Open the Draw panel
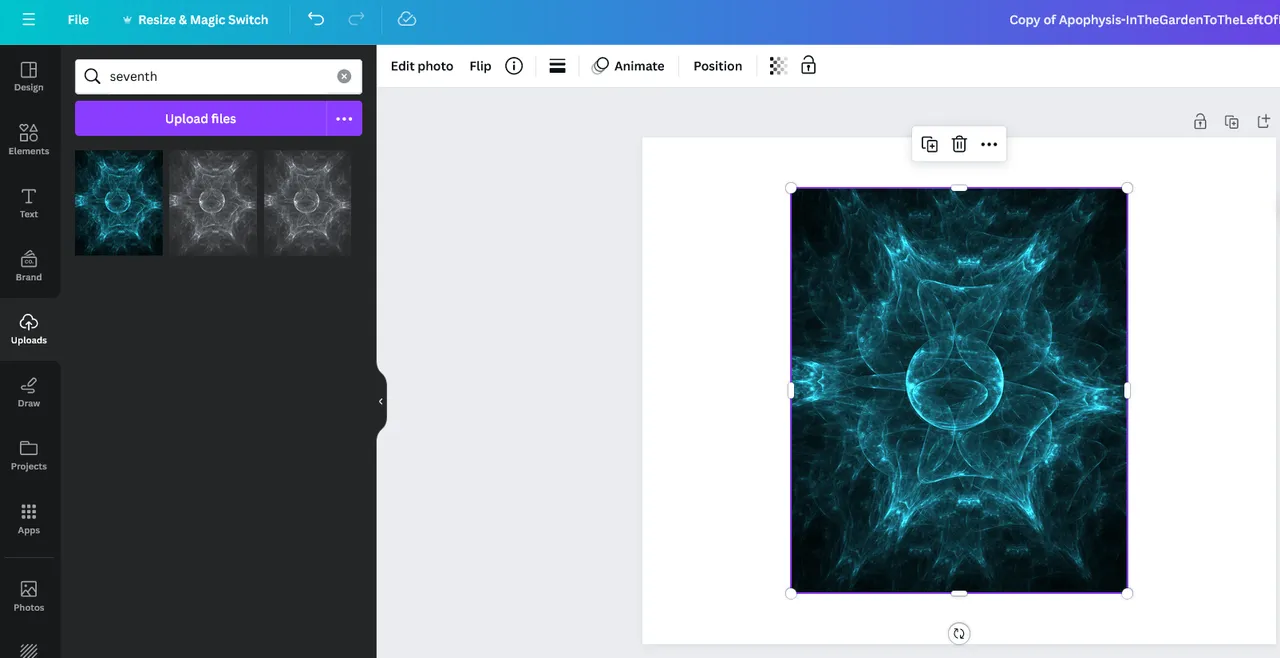Screen dimensions: 1280x658 tap(29, 392)
